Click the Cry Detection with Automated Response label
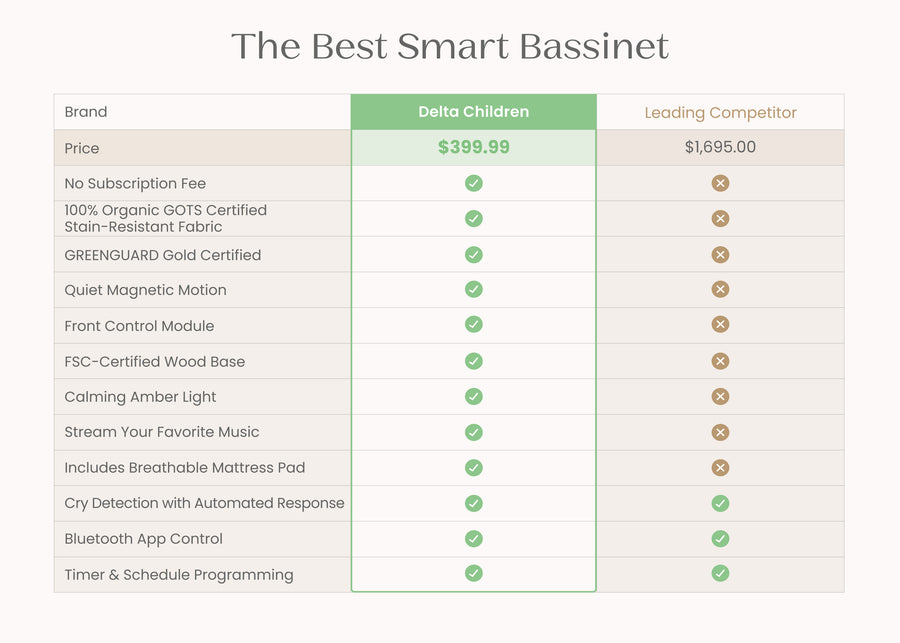The image size is (900, 643). pyautogui.click(x=204, y=503)
